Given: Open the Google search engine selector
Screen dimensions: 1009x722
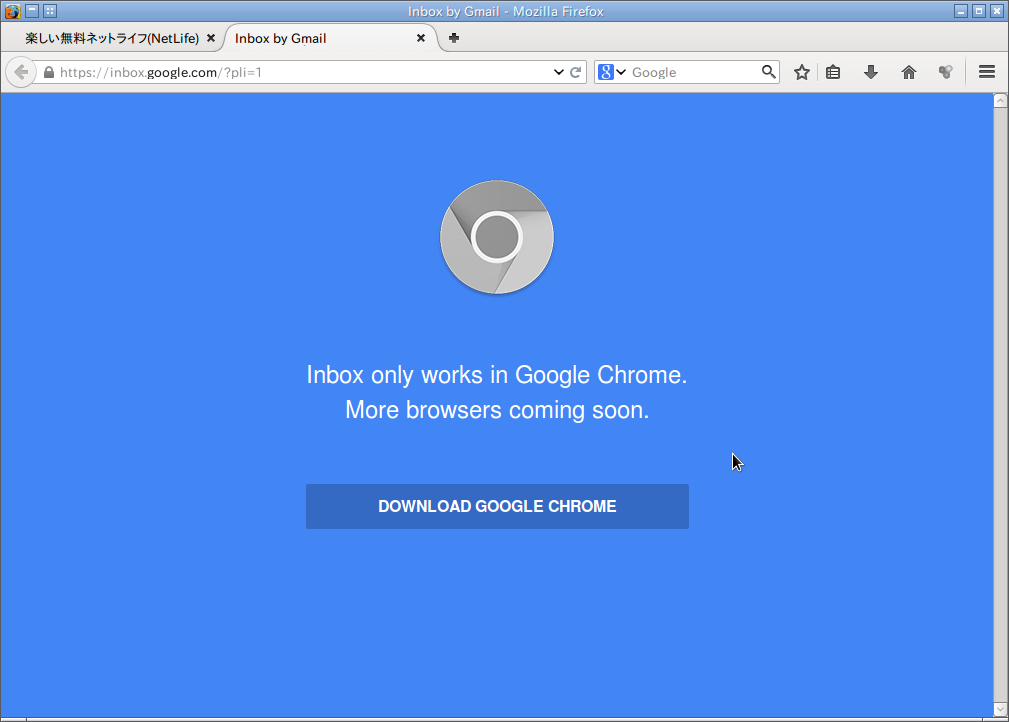Looking at the screenshot, I should 611,72.
